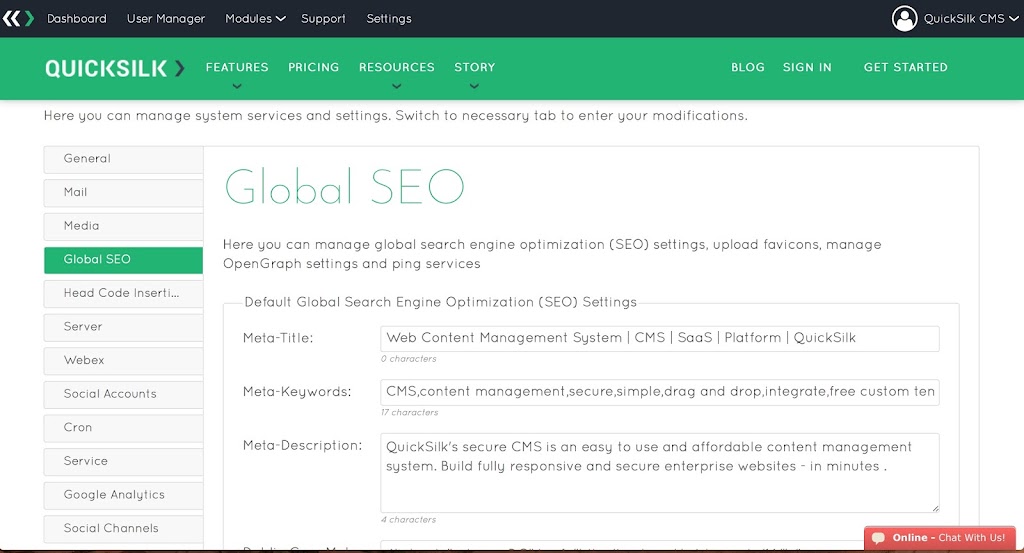Click the '0 characters' counter text
Viewport: 1024px width, 553px height.
pos(409,359)
